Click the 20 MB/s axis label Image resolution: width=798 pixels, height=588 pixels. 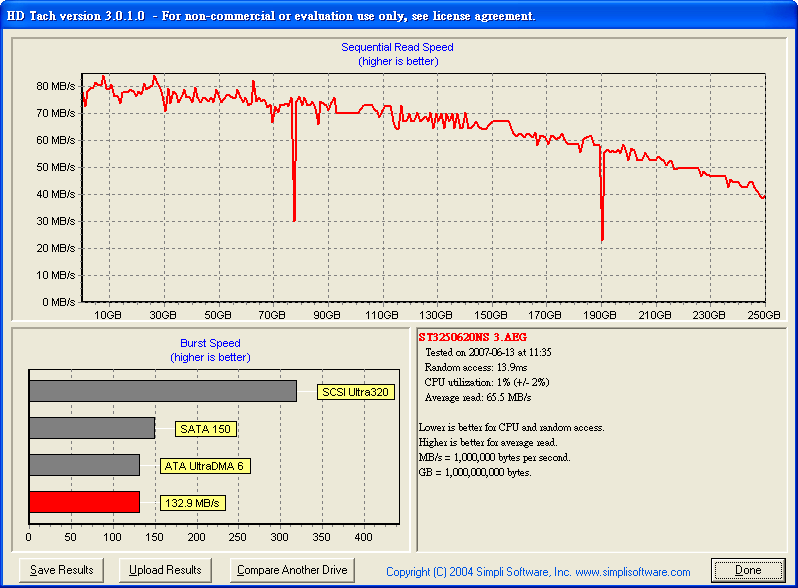tap(55, 248)
